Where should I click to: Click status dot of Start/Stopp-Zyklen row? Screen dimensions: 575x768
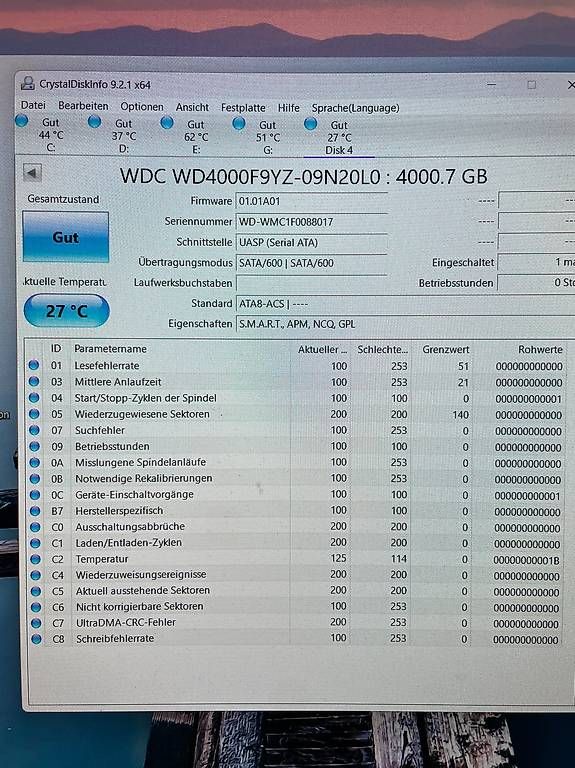tap(34, 397)
